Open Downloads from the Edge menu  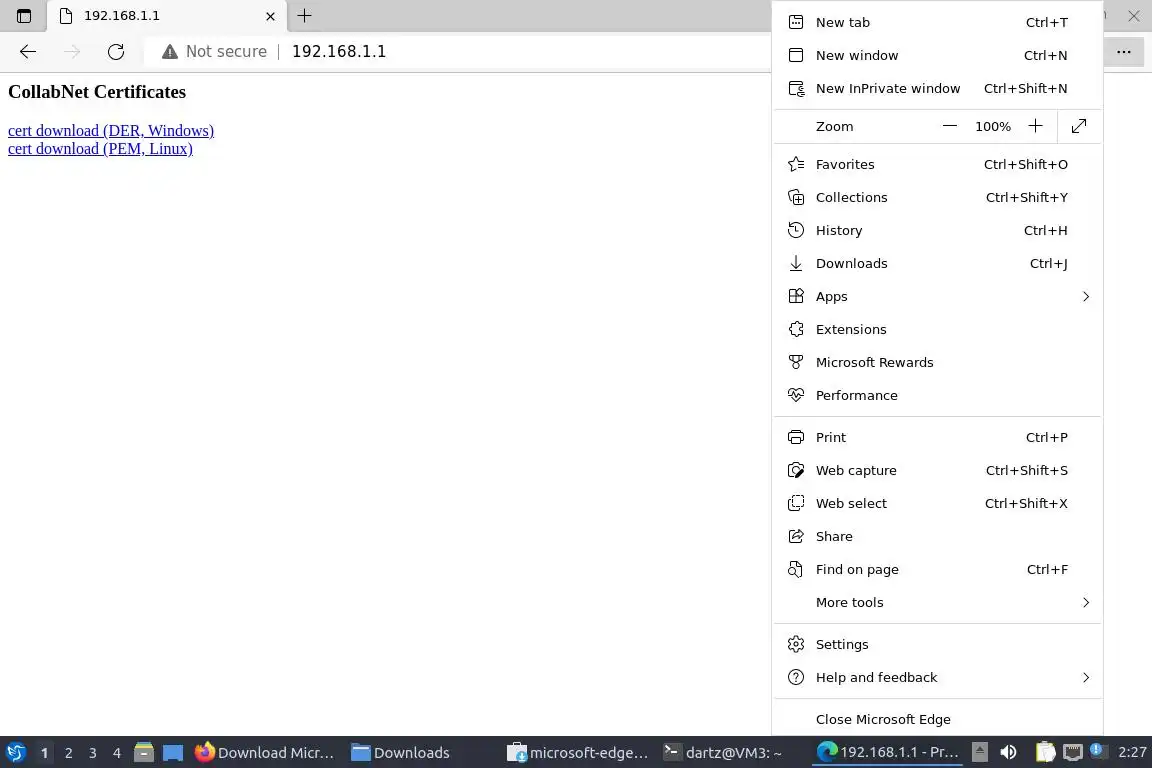pyautogui.click(x=937, y=264)
